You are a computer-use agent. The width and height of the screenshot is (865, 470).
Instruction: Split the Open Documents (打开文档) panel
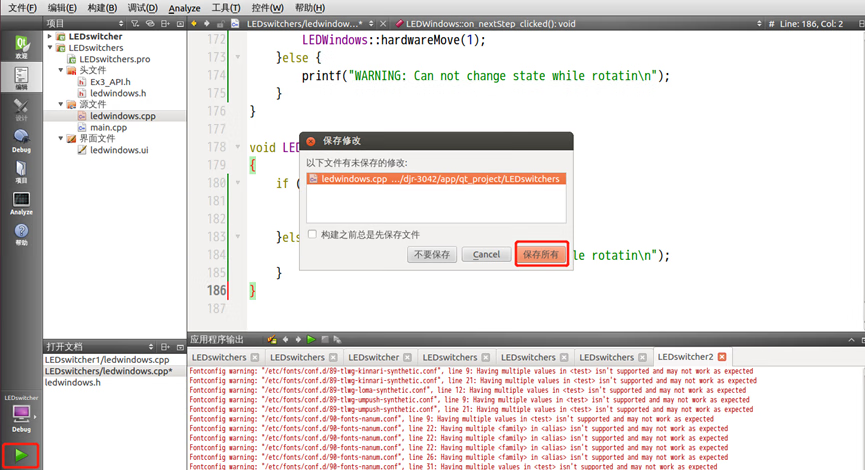coord(165,347)
